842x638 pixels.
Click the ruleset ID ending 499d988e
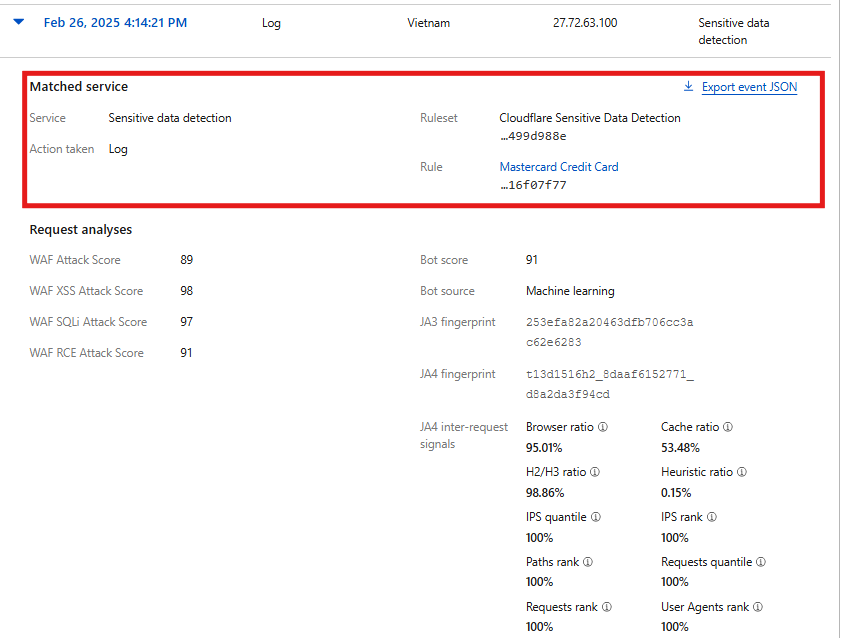[533, 136]
